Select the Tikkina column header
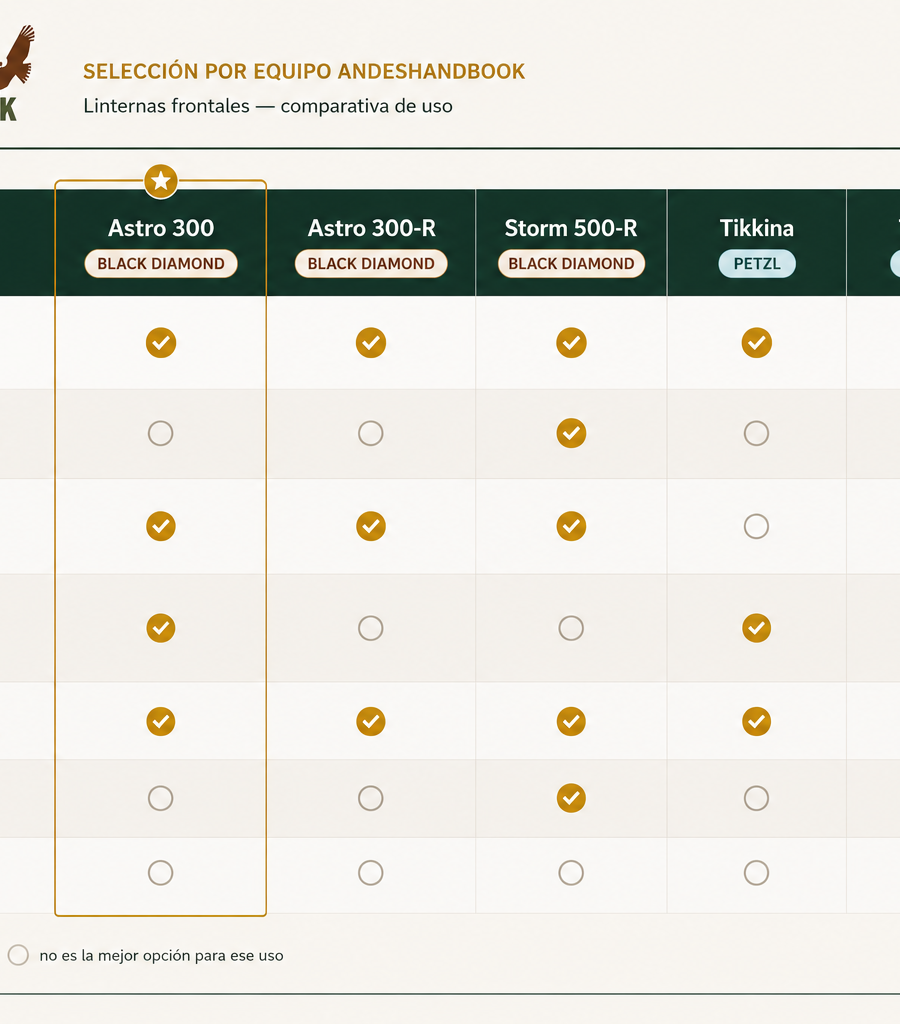Viewport: 900px width, 1024px height. [756, 243]
